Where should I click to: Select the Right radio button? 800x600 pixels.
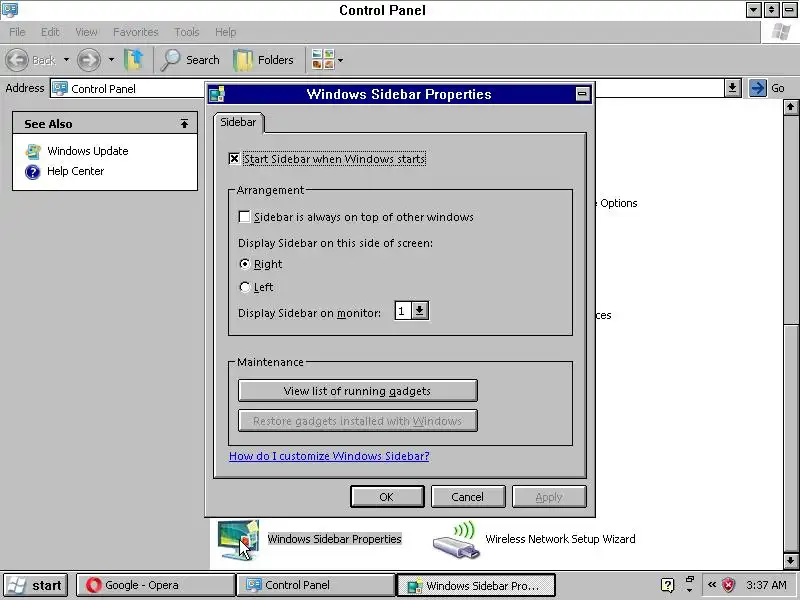(x=245, y=264)
